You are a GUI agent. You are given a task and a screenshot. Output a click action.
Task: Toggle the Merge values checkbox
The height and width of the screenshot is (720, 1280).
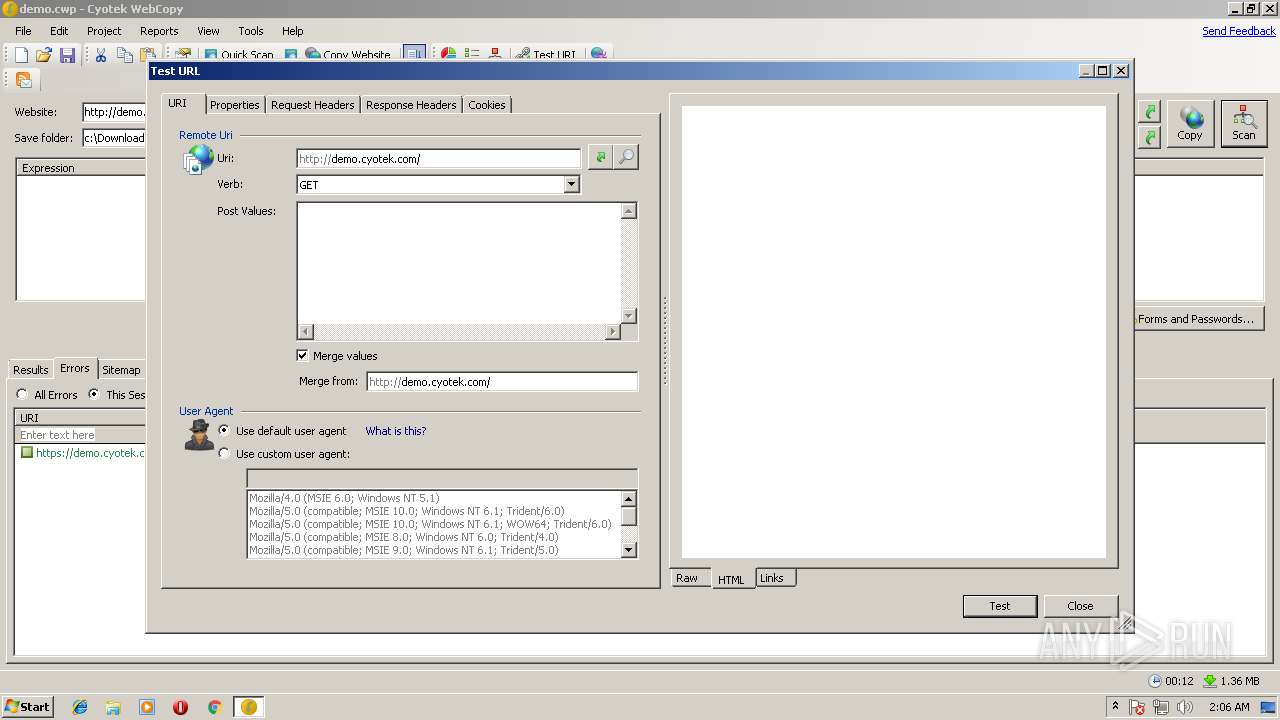pyautogui.click(x=302, y=355)
